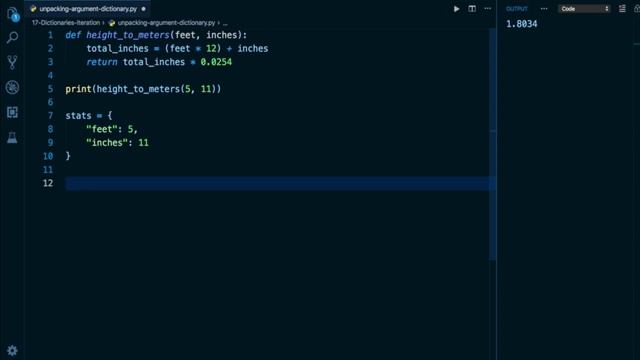Open the Search sidebar panel
Viewport: 640px width, 360px height.
click(x=12, y=38)
